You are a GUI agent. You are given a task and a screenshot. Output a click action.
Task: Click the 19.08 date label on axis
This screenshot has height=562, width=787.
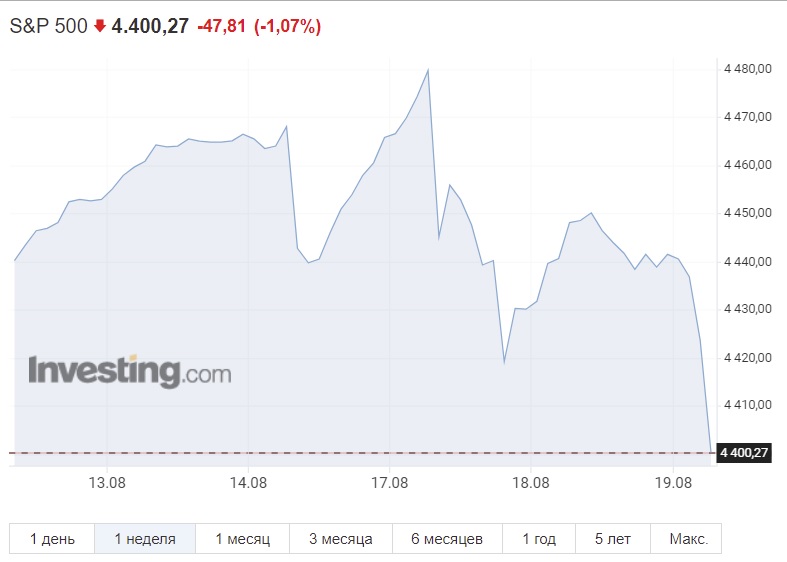673,483
